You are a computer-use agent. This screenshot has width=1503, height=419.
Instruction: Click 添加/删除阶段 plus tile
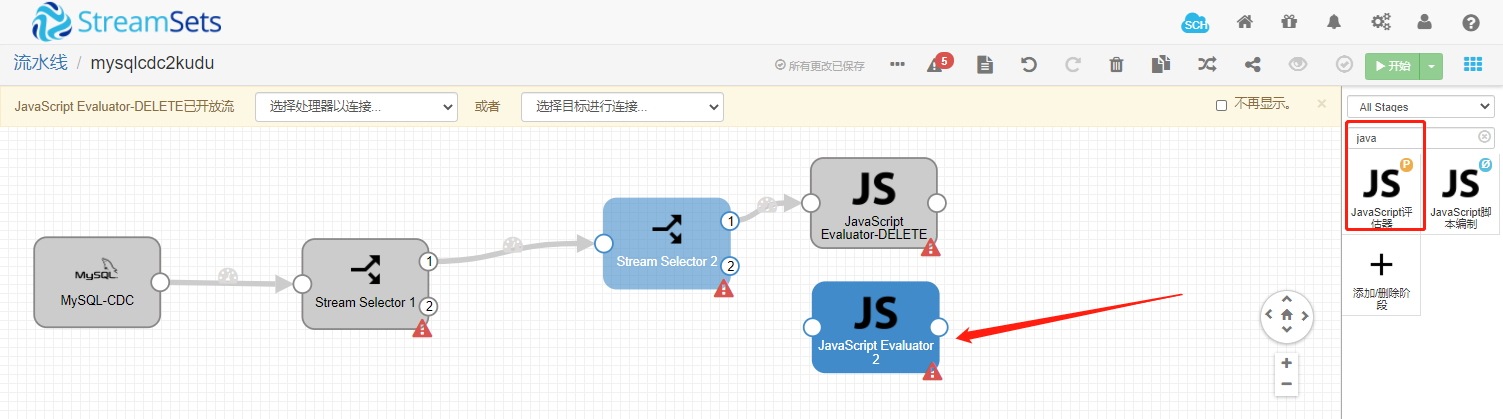point(1381,275)
